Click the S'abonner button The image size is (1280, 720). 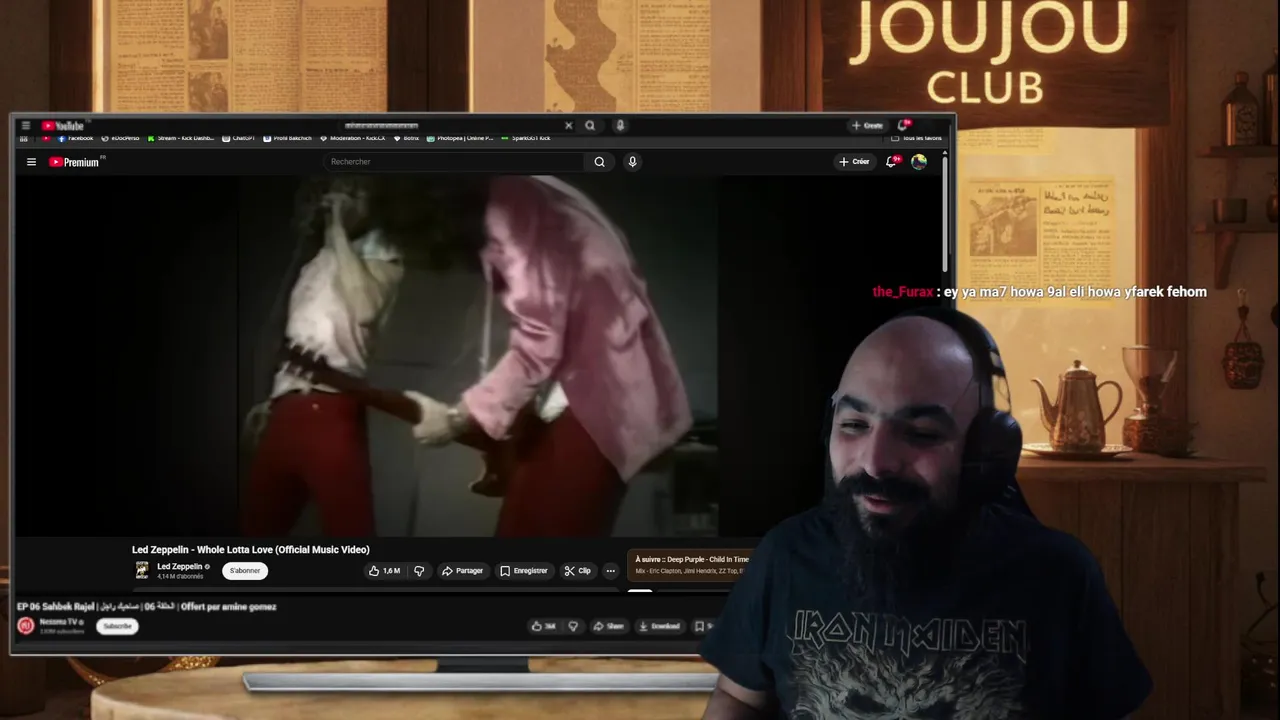(x=245, y=571)
